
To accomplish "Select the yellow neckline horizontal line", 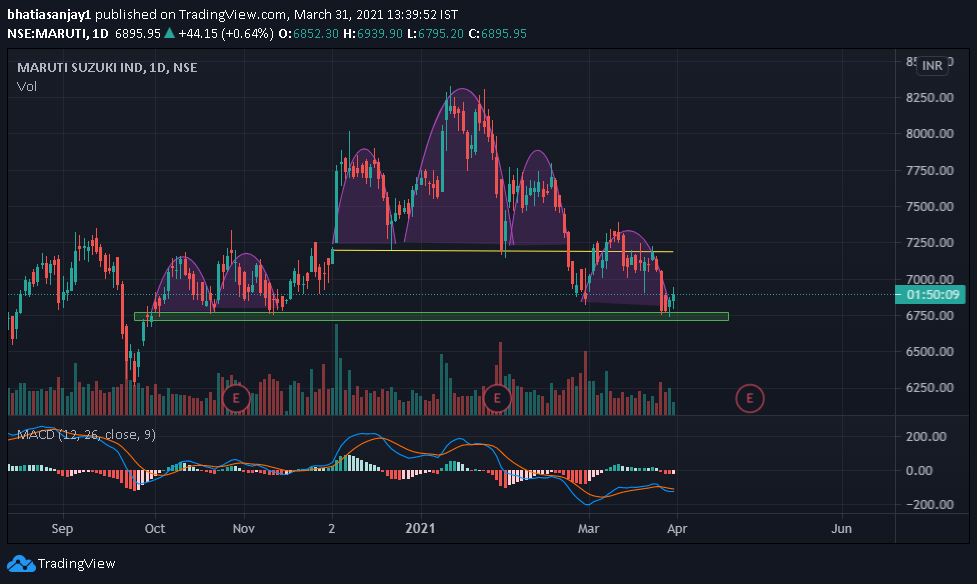I will click(502, 251).
